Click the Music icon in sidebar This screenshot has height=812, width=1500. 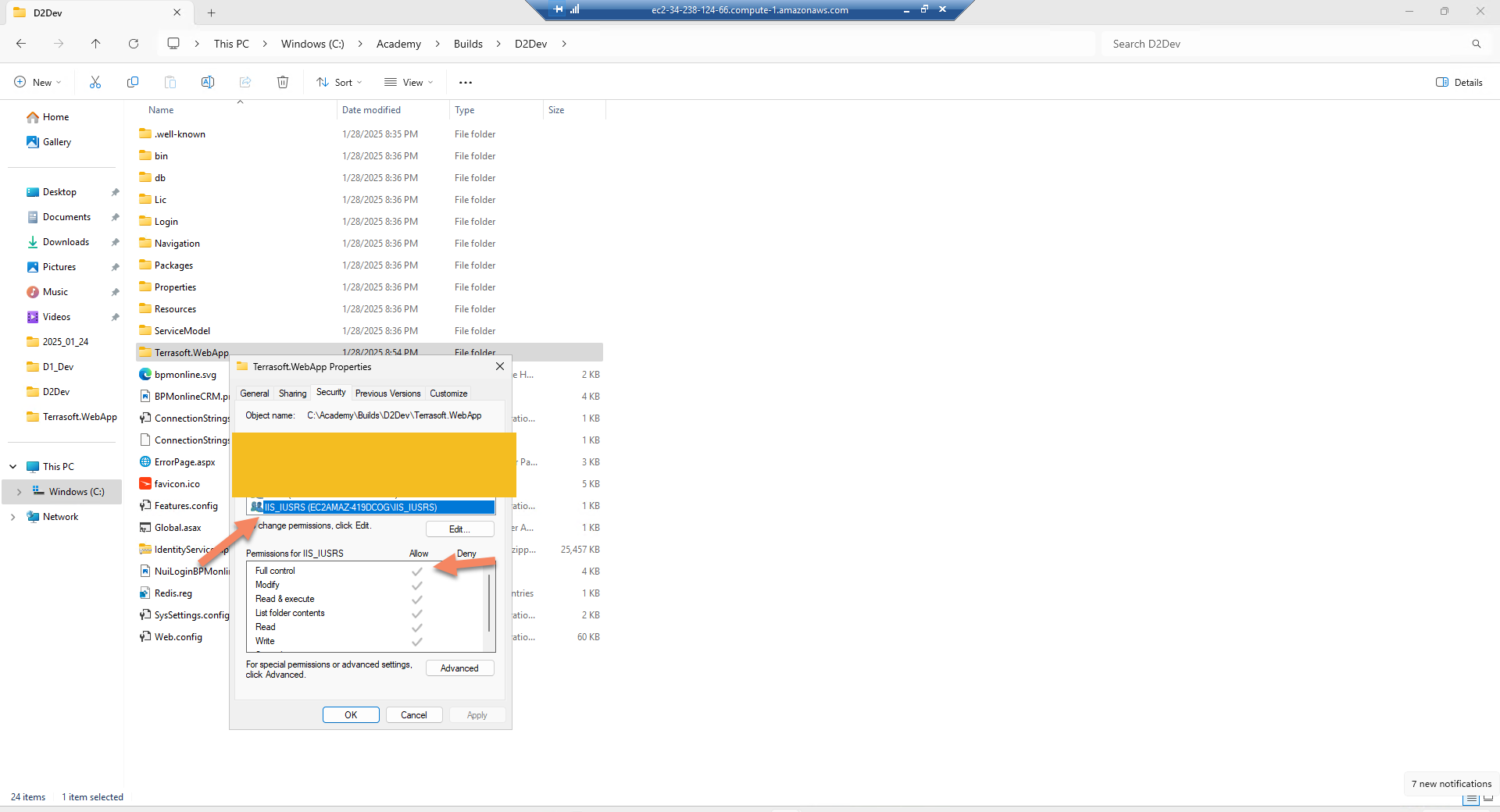[33, 292]
